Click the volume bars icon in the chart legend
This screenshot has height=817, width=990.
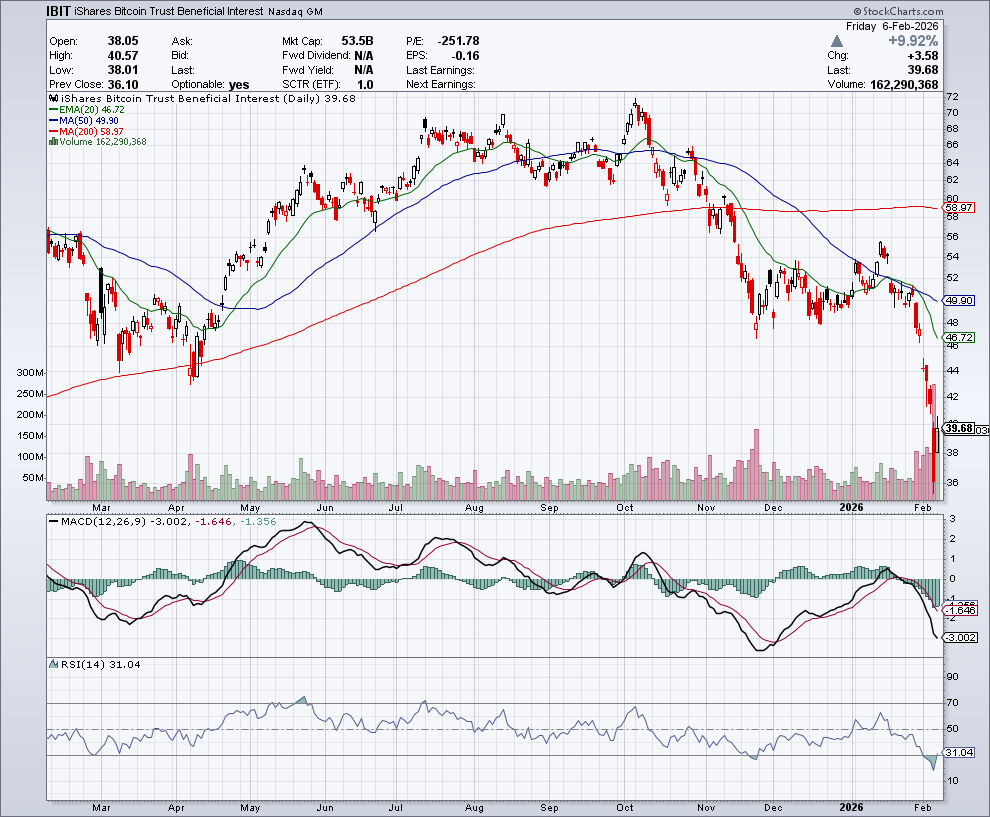54,142
